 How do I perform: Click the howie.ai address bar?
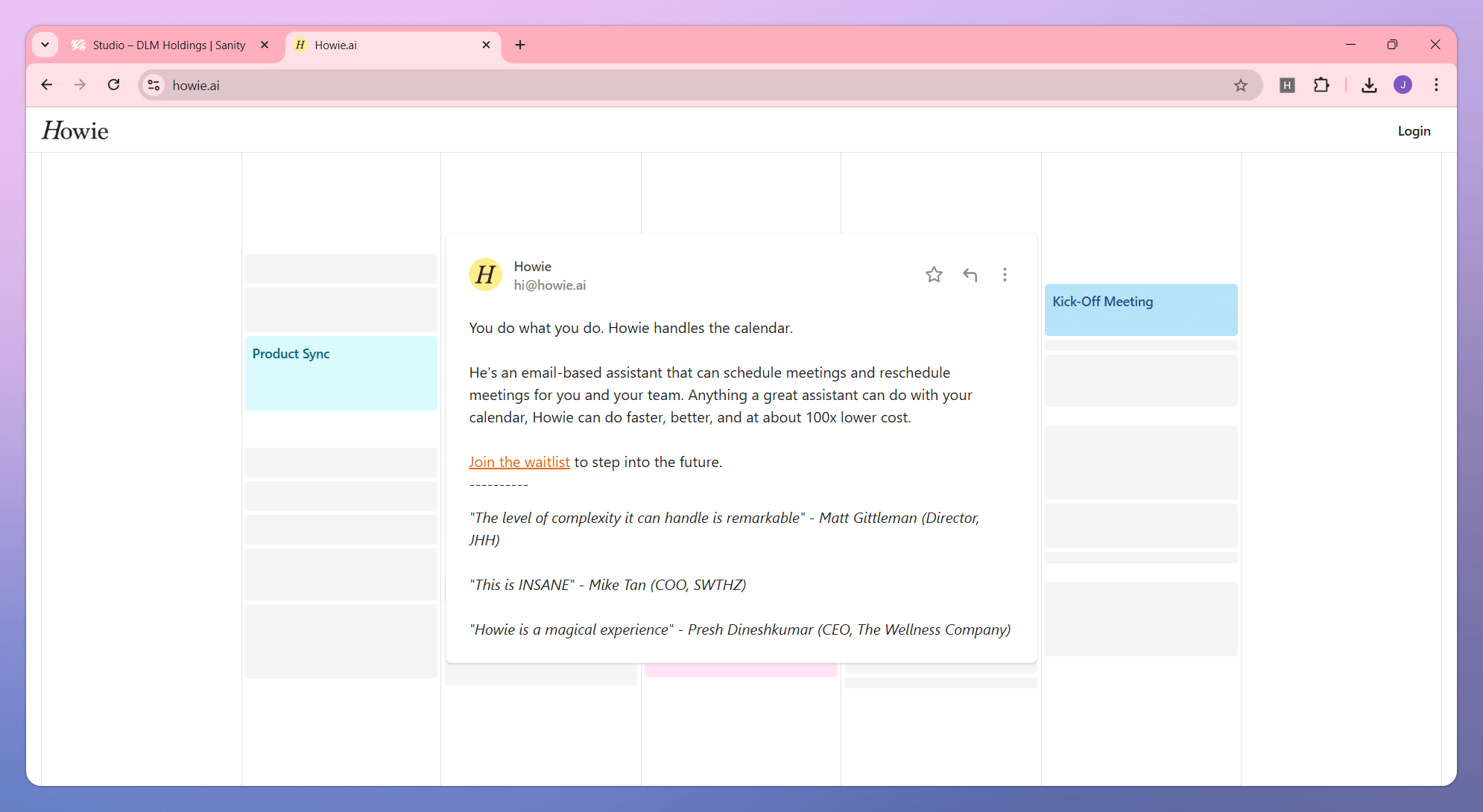click(671, 86)
